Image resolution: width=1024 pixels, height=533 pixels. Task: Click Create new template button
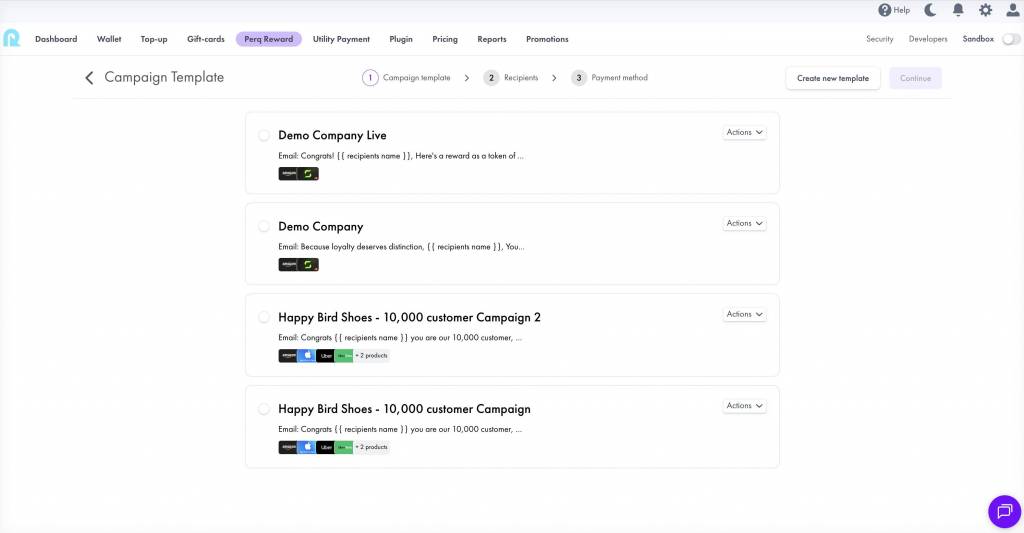tap(832, 78)
